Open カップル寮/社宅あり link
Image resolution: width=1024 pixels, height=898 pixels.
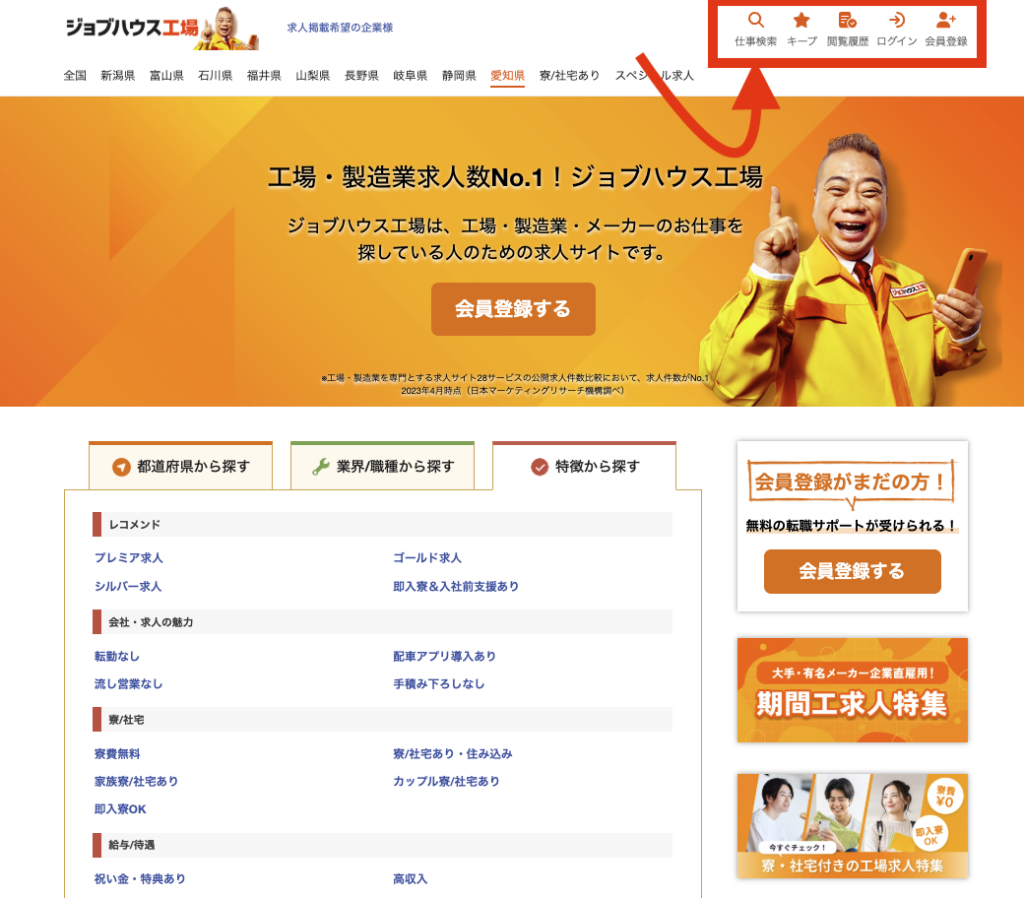446,781
